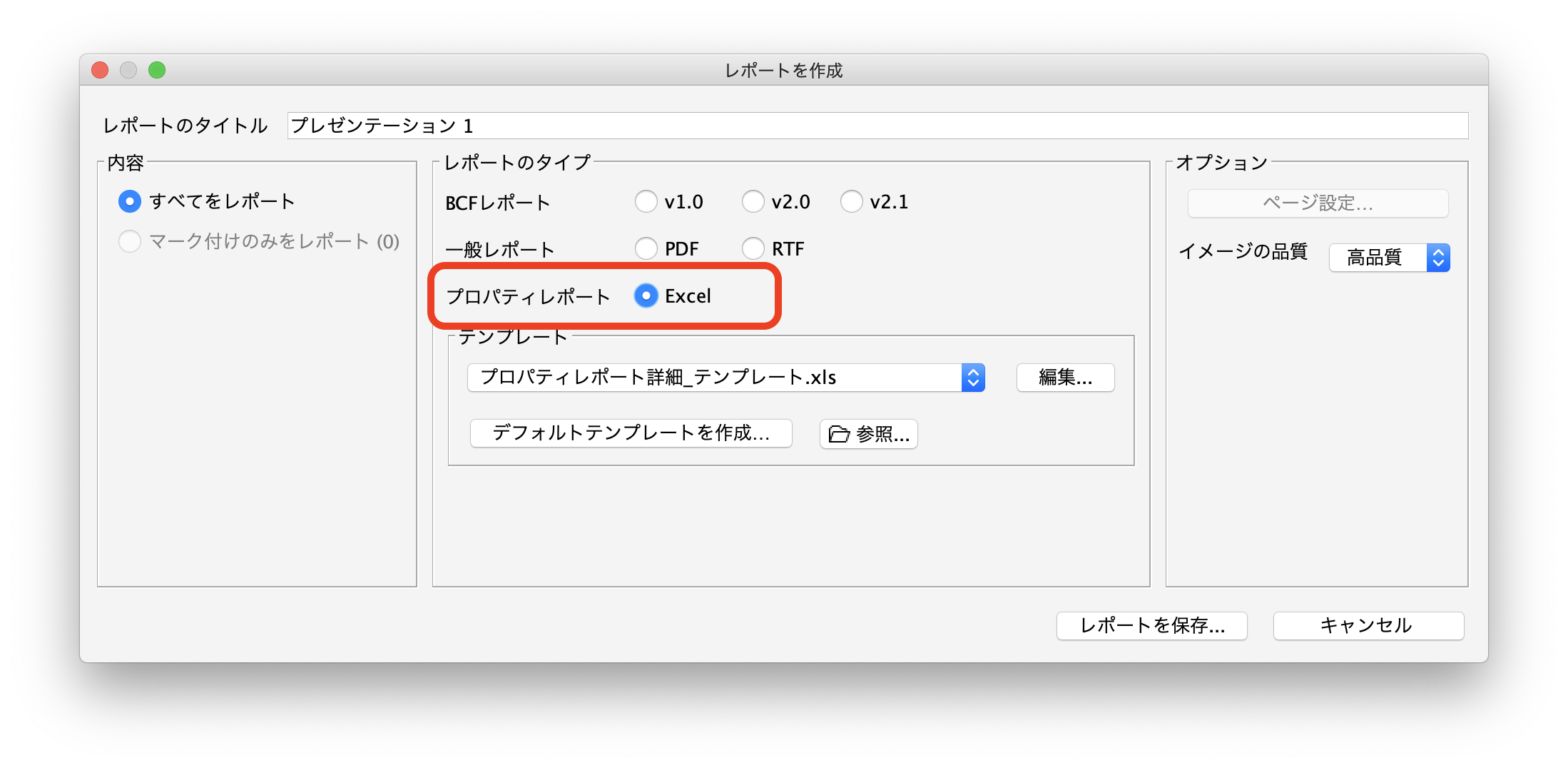Image resolution: width=1568 pixels, height=768 pixels.
Task: Select PDF general report type
Action: [x=646, y=249]
